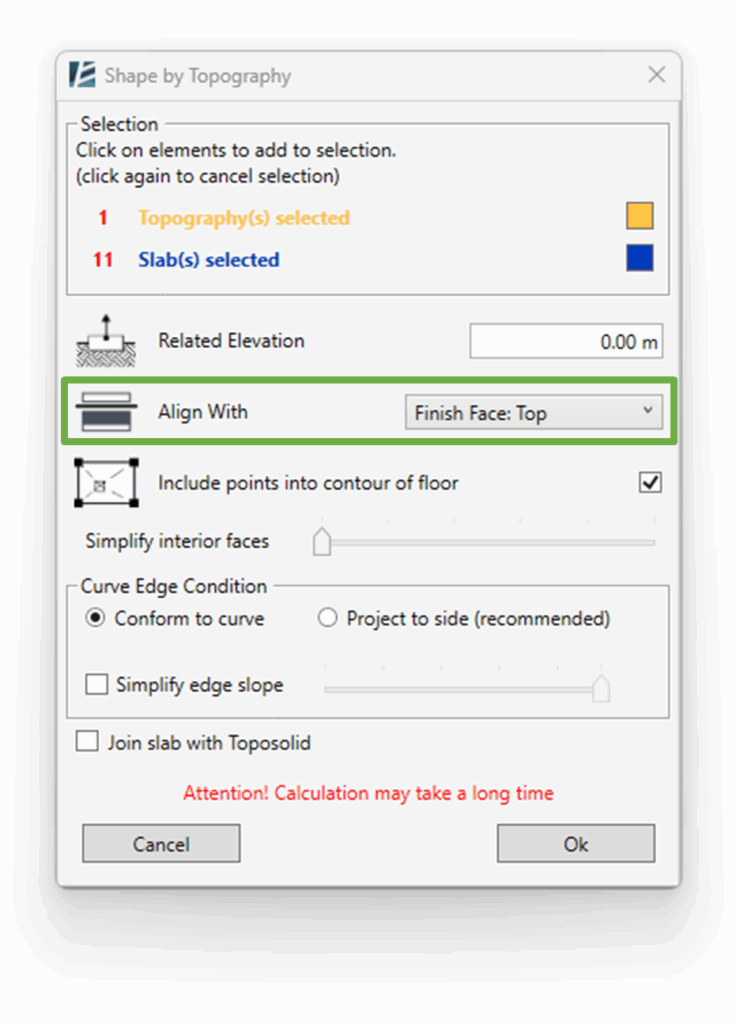Click the Related Elevation slab icon
Viewport: 736px width, 1024px height.
coord(106,341)
